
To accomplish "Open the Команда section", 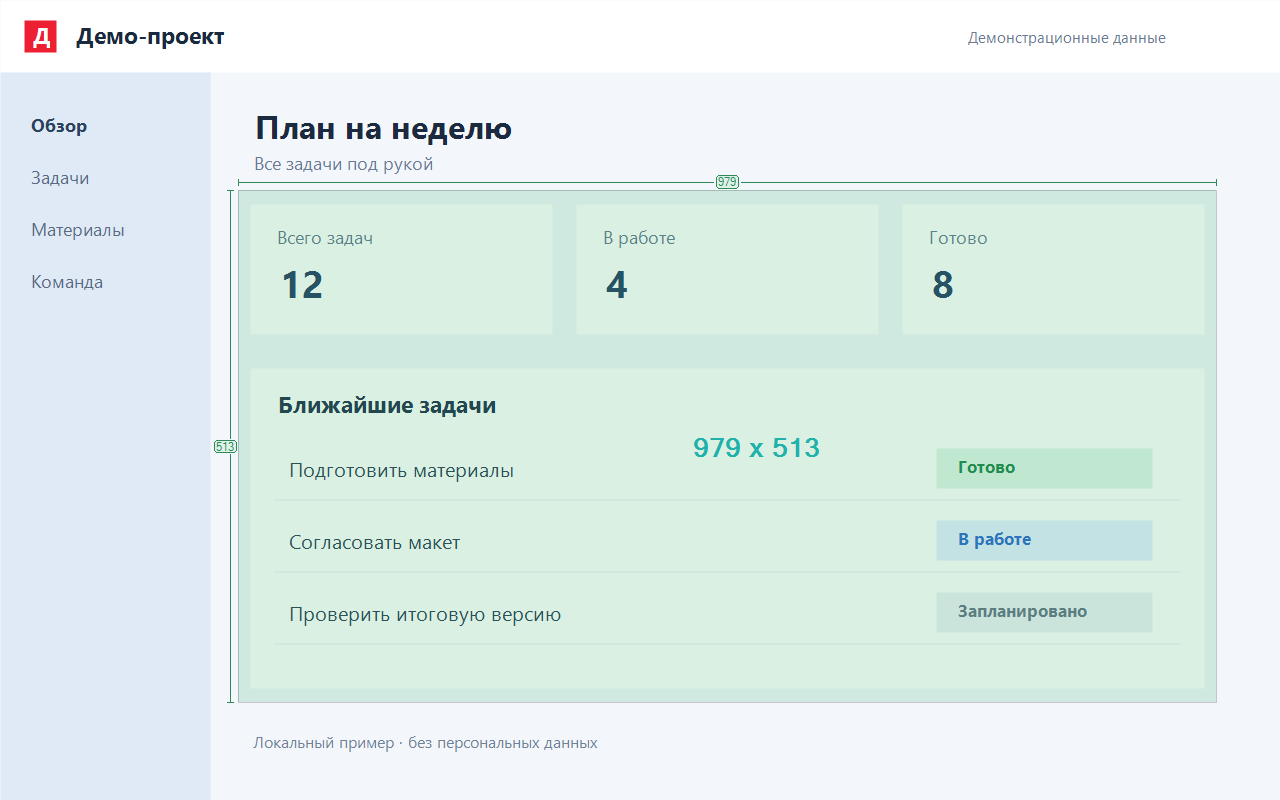I will [67, 282].
